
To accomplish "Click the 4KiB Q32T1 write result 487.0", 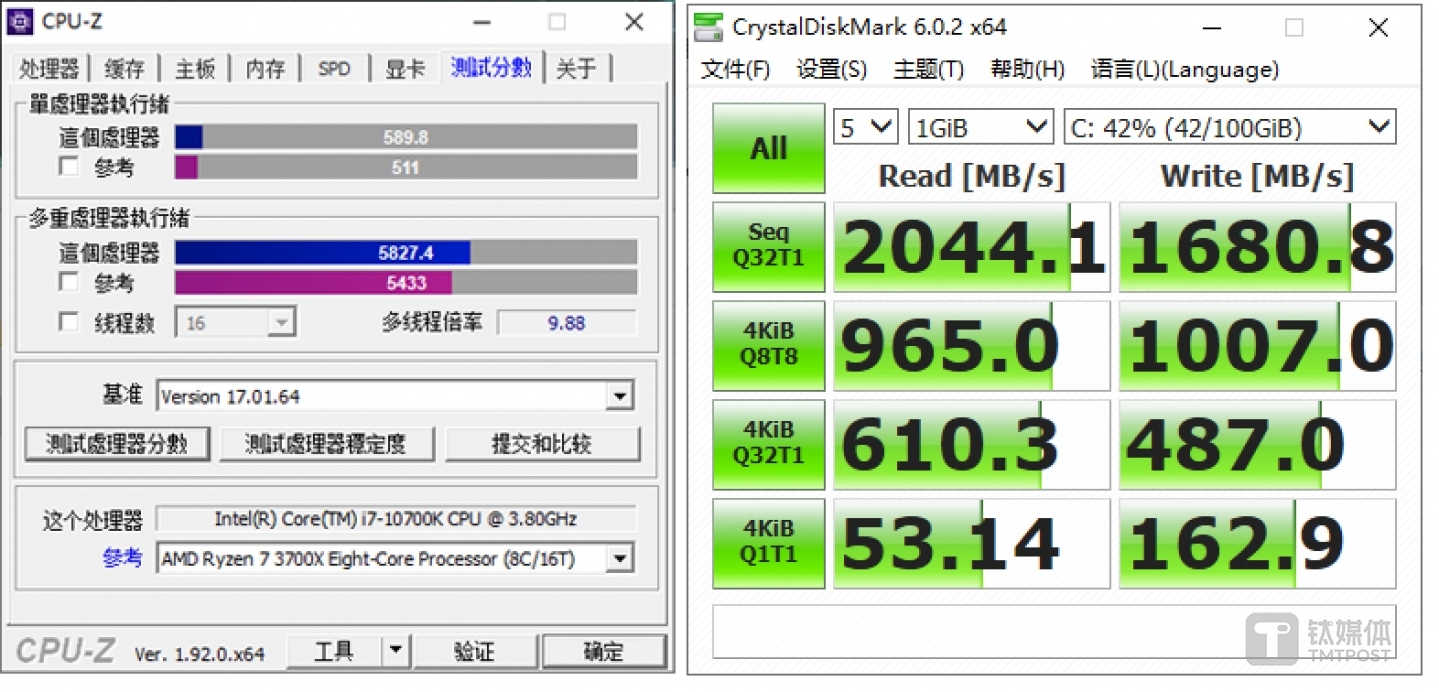I will (1257, 444).
